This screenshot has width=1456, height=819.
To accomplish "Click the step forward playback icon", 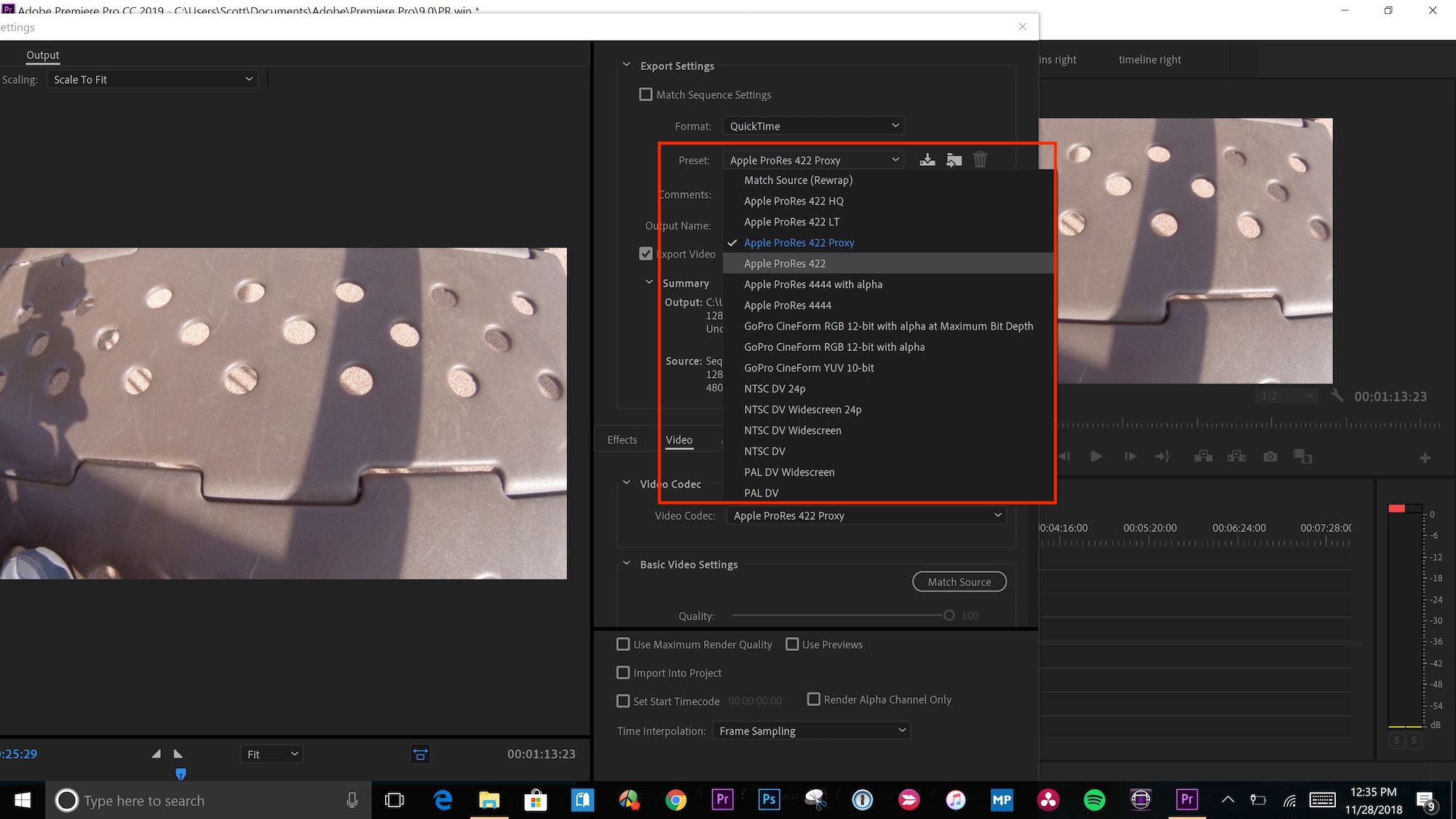I will point(1128,457).
